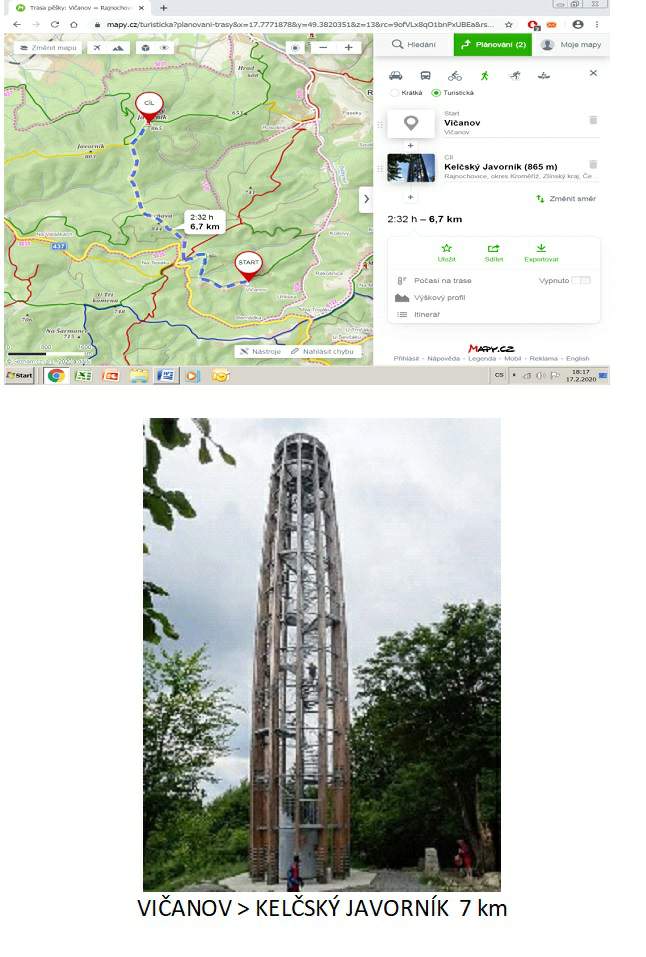Delete the Vičanov start waypoint
The image size is (646, 957).
click(593, 120)
